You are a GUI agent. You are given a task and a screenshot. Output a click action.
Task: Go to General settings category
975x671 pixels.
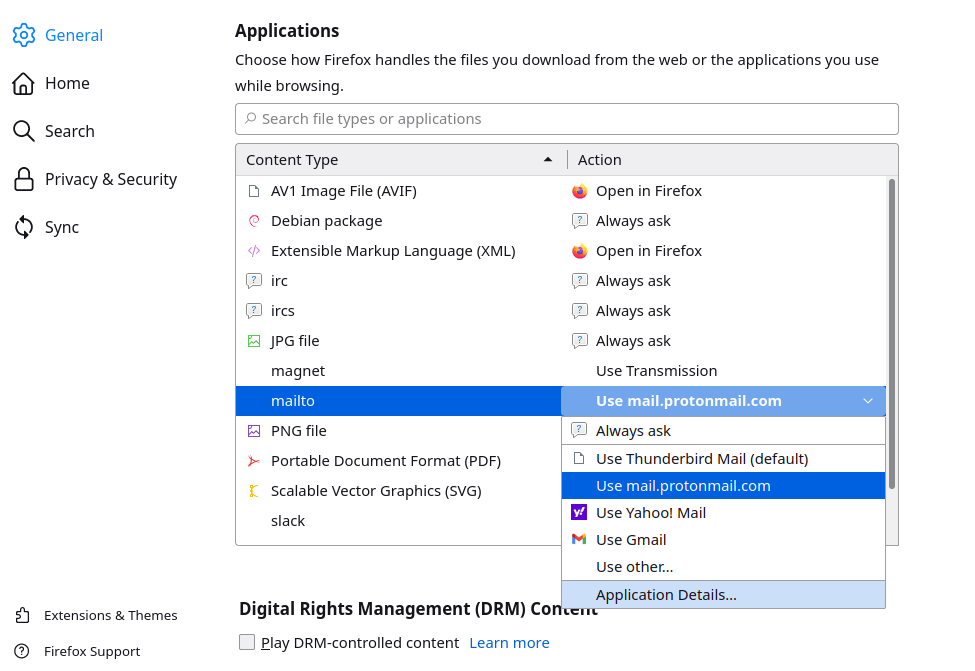pos(74,35)
